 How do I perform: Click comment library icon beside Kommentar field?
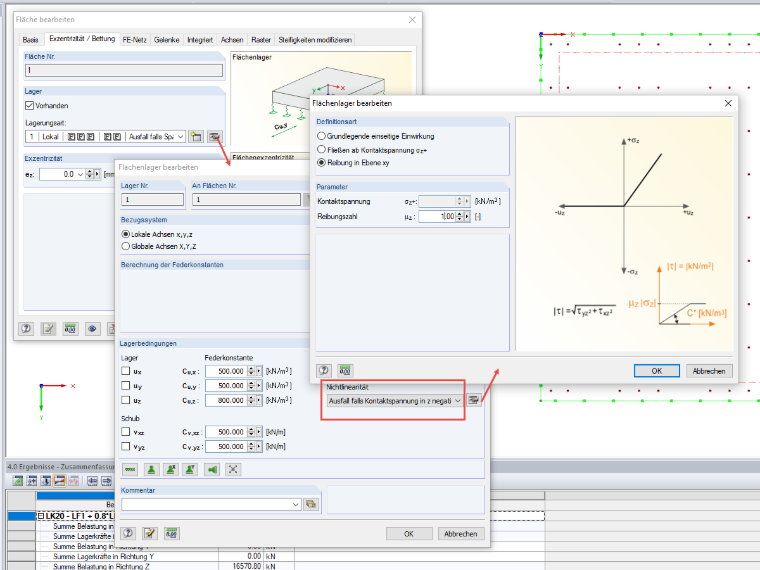(311, 505)
